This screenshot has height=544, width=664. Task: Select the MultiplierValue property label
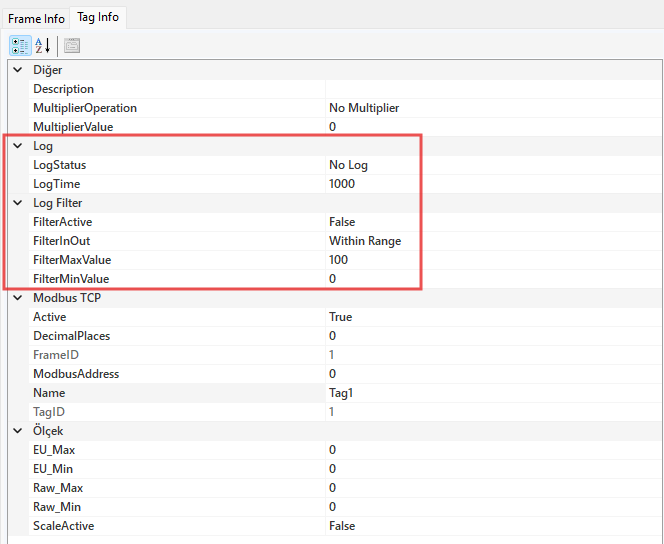(73, 127)
